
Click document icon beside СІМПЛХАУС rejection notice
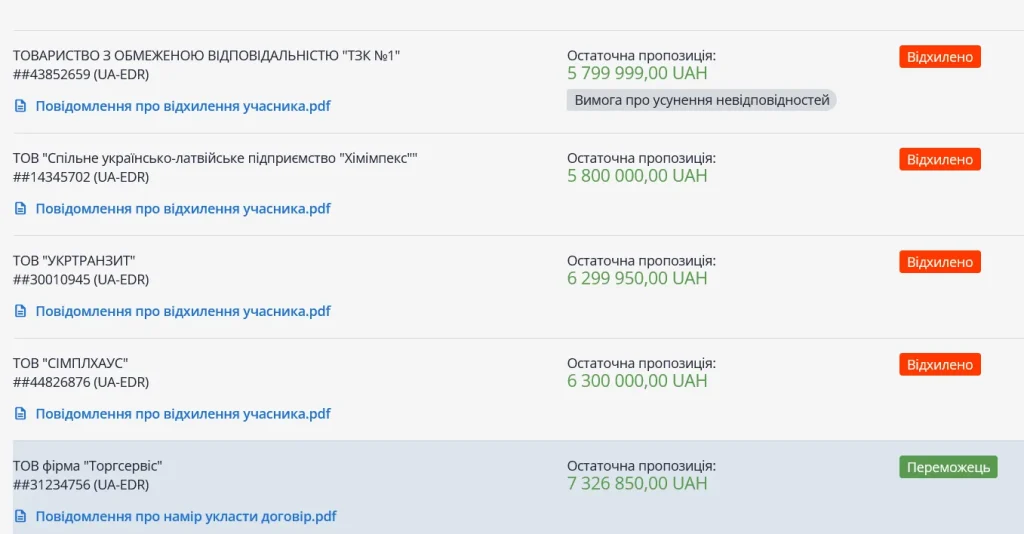(x=20, y=414)
